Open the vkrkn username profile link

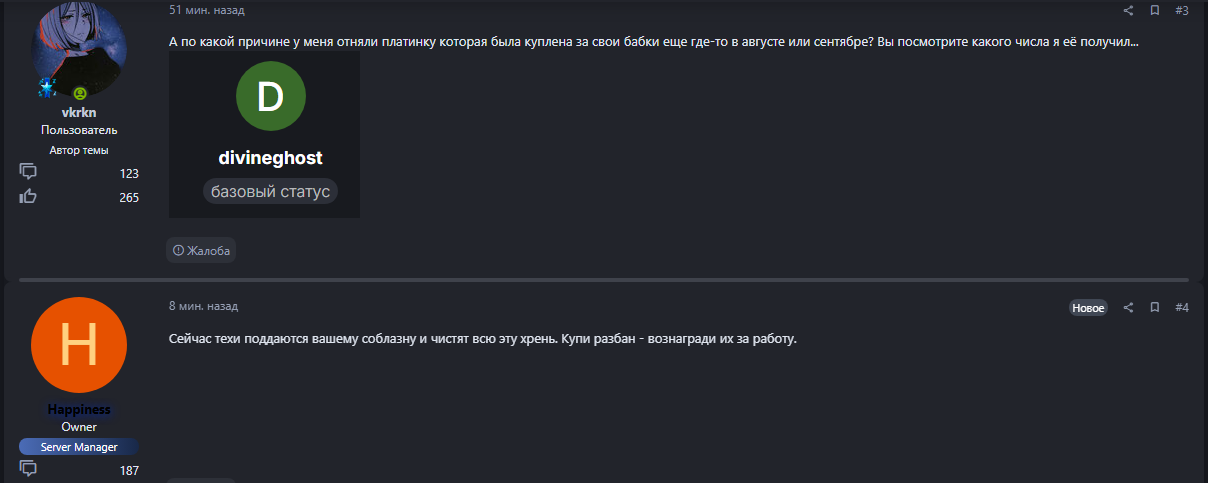pyautogui.click(x=79, y=113)
